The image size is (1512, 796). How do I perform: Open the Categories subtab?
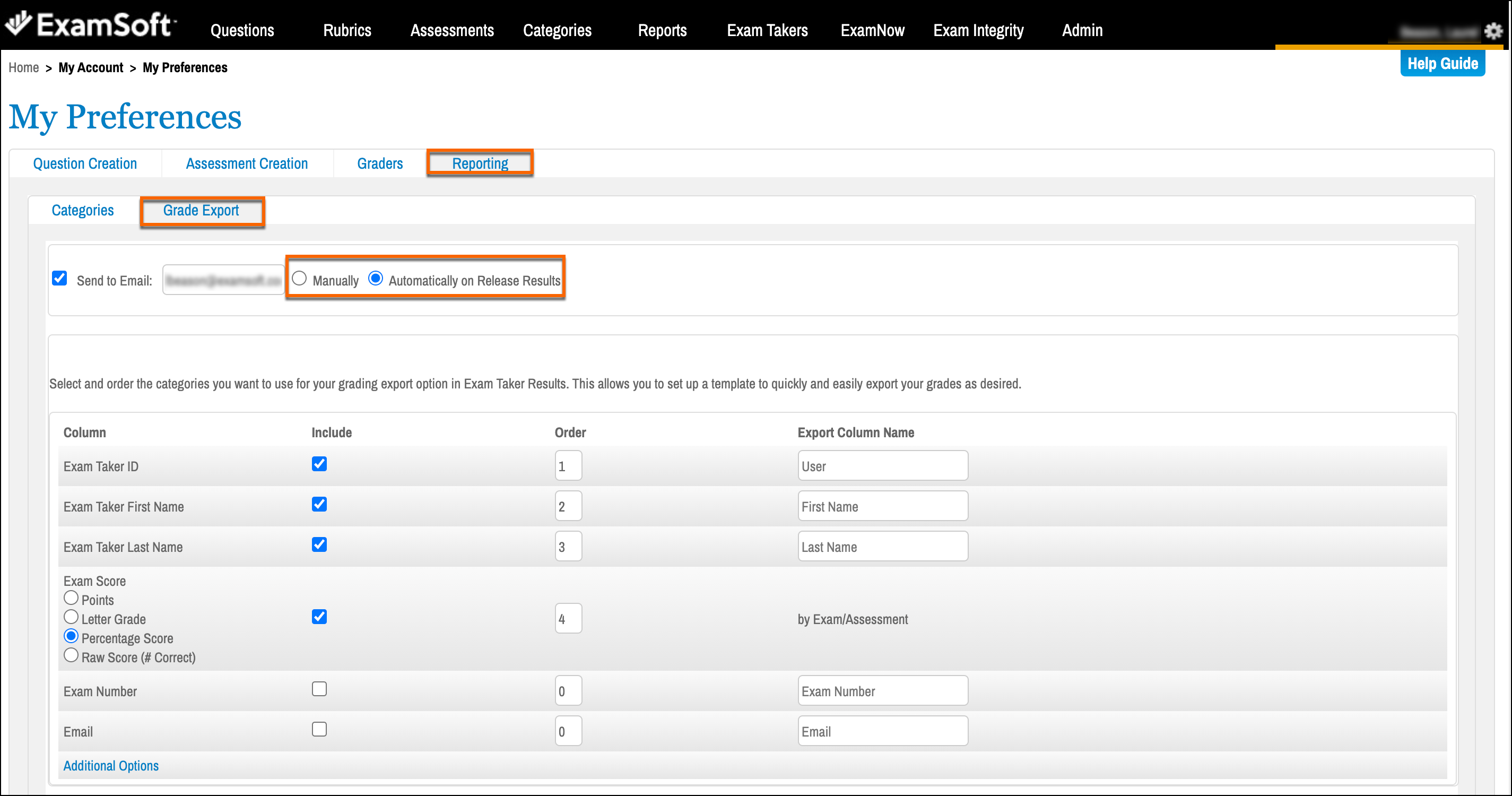tap(83, 210)
